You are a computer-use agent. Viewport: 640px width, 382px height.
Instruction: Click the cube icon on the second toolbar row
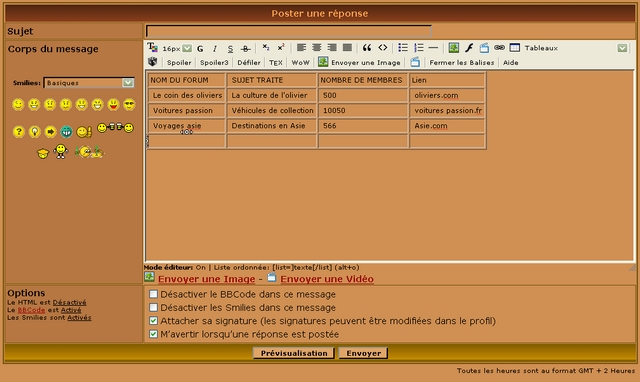coord(153,62)
